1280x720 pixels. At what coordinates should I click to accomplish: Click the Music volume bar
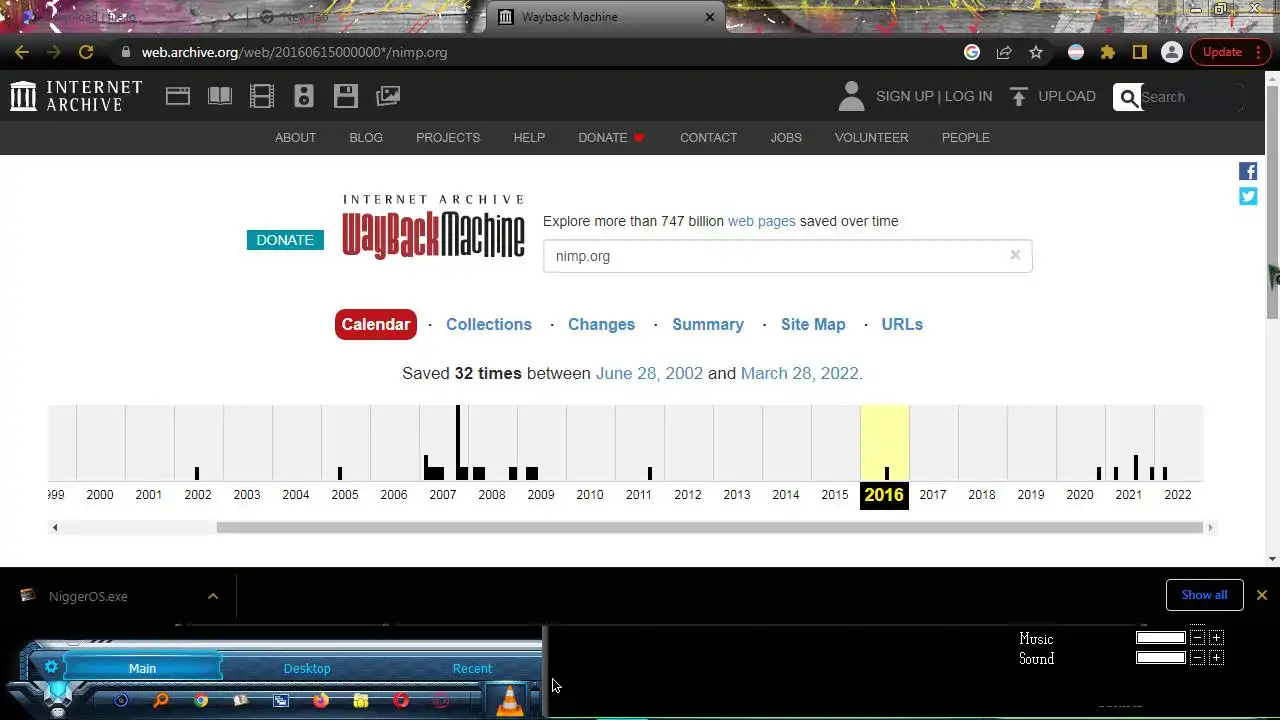coord(1161,638)
